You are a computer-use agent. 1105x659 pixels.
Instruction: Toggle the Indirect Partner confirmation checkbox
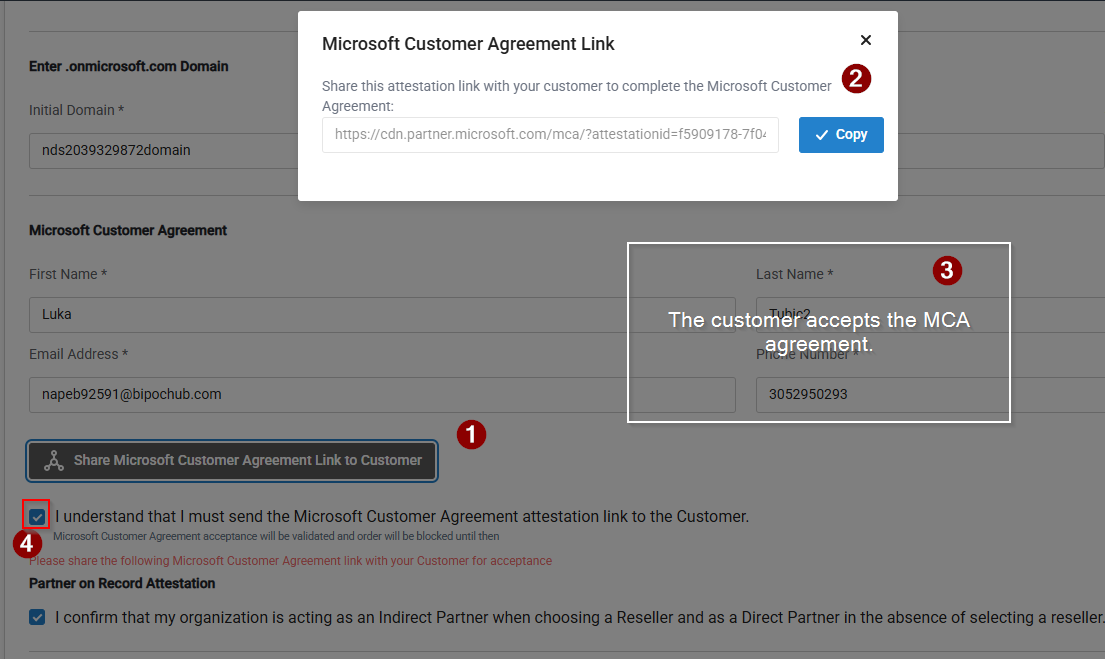click(x=37, y=617)
